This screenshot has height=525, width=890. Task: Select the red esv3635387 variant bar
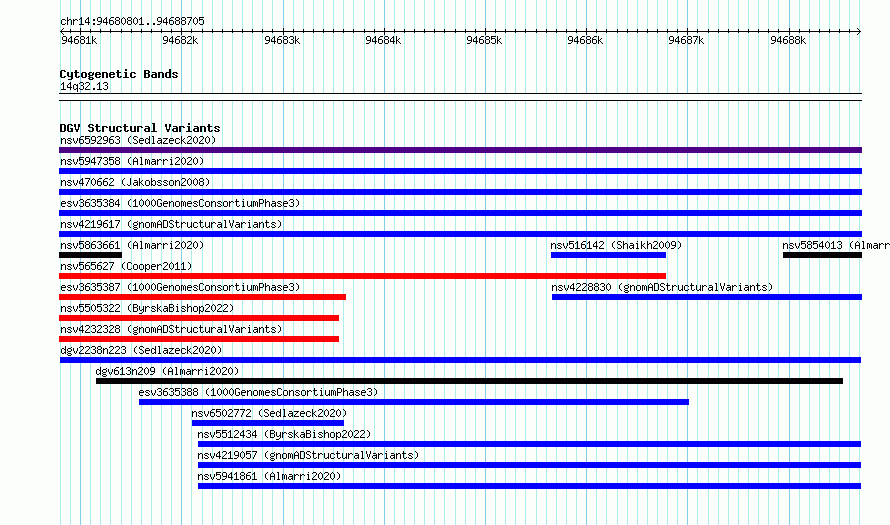202,297
